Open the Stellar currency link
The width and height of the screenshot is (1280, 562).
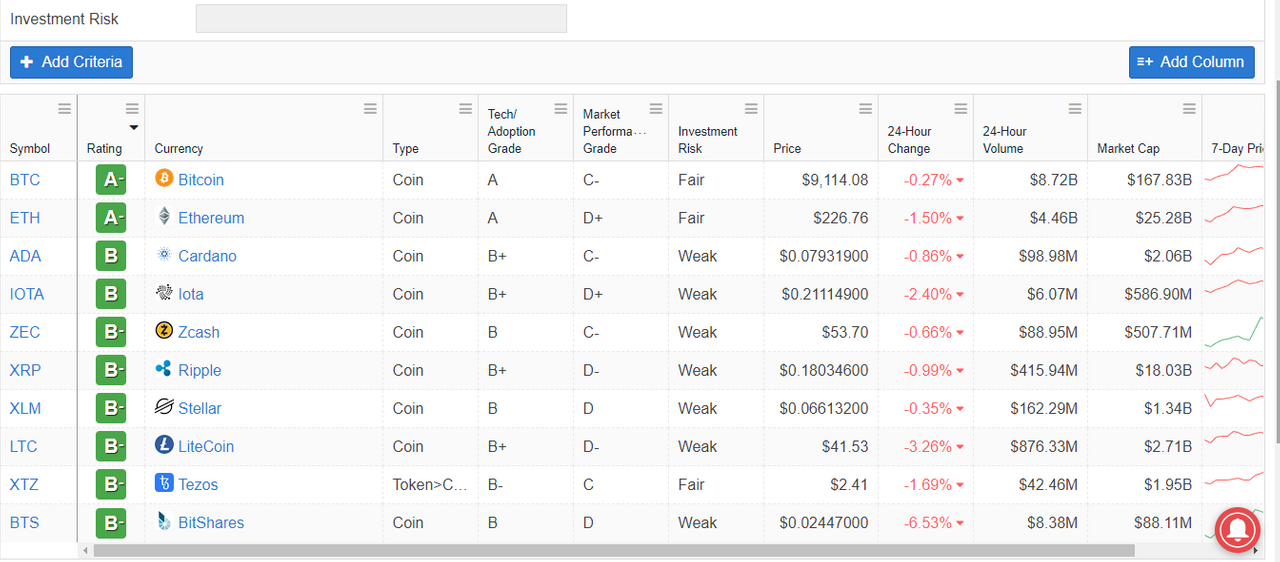coord(200,408)
